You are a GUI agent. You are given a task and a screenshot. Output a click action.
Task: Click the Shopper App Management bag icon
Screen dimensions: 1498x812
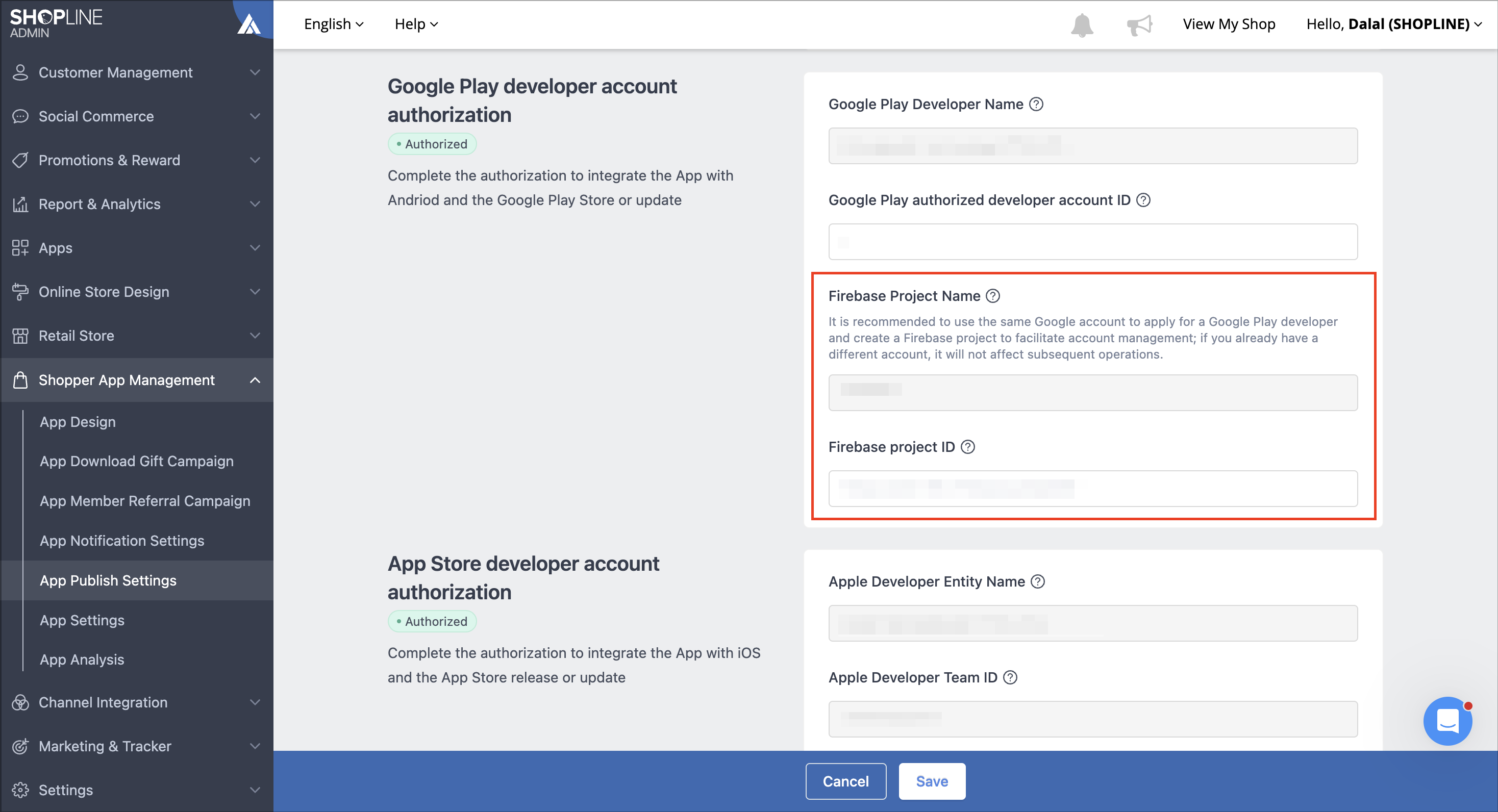[20, 379]
